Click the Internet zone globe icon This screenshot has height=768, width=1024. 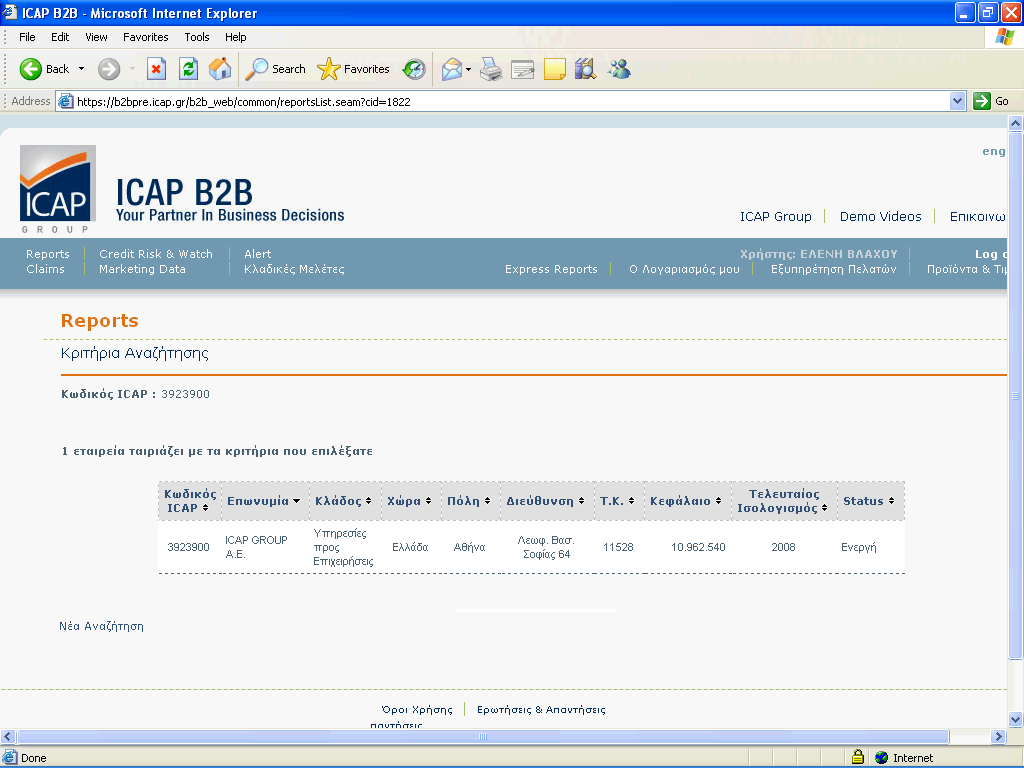(x=882, y=758)
